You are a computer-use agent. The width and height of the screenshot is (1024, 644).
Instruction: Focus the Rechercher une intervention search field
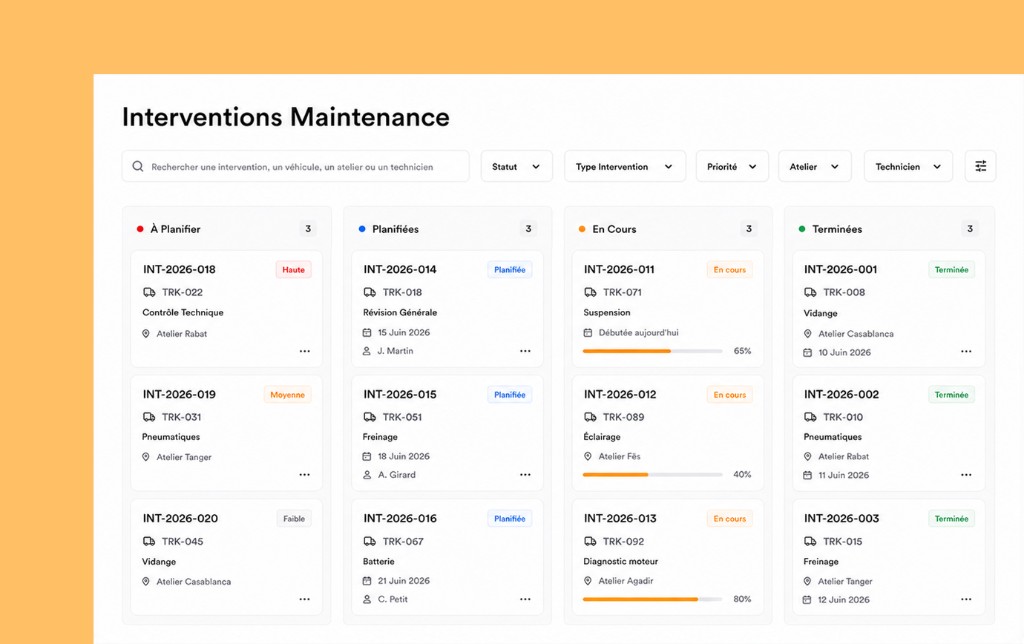click(295, 167)
